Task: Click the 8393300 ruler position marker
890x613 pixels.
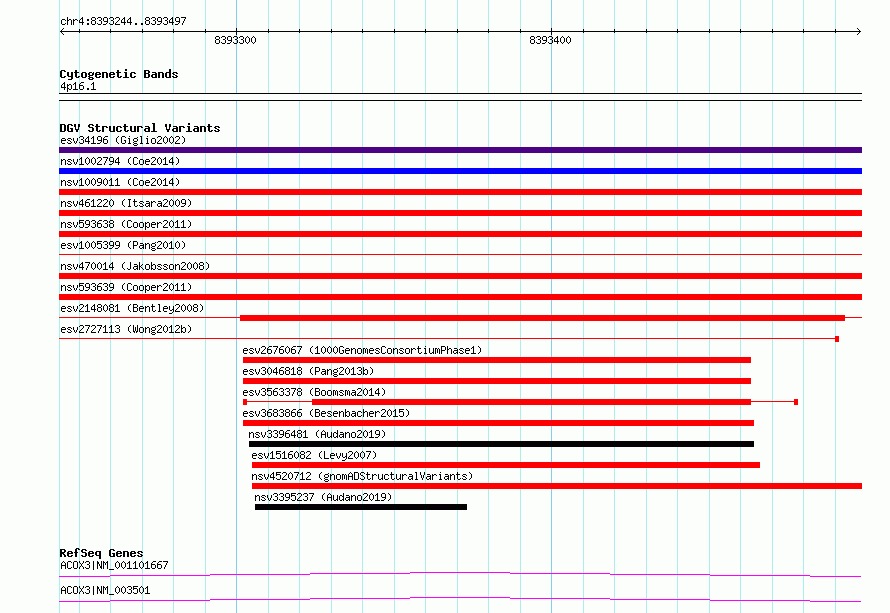Action: [236, 40]
